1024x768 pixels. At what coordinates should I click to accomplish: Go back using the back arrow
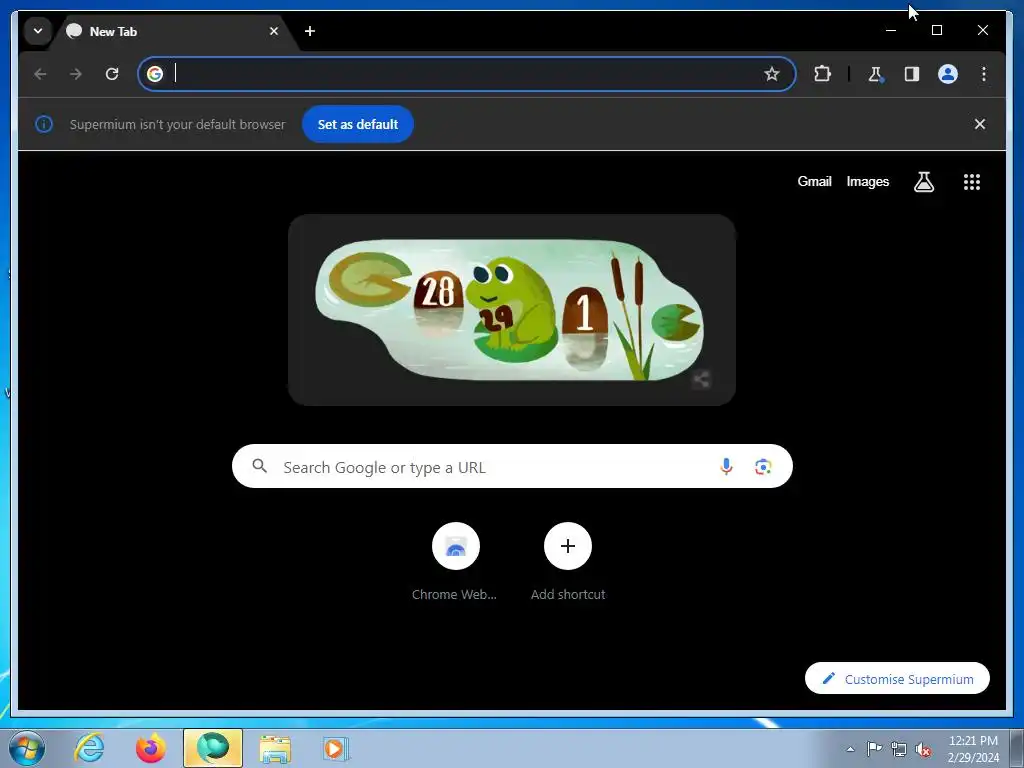(x=40, y=74)
